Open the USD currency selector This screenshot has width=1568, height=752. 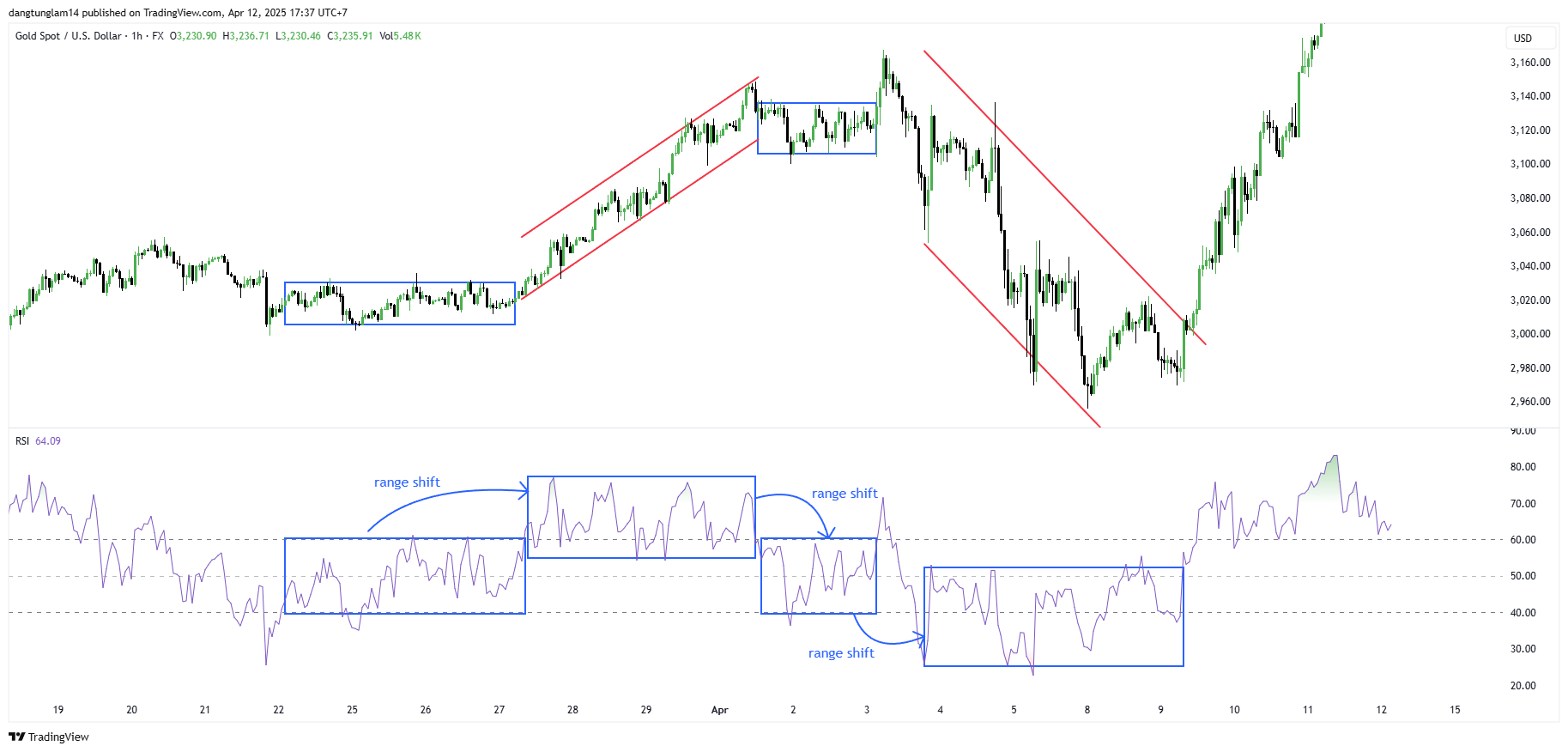coord(1531,38)
